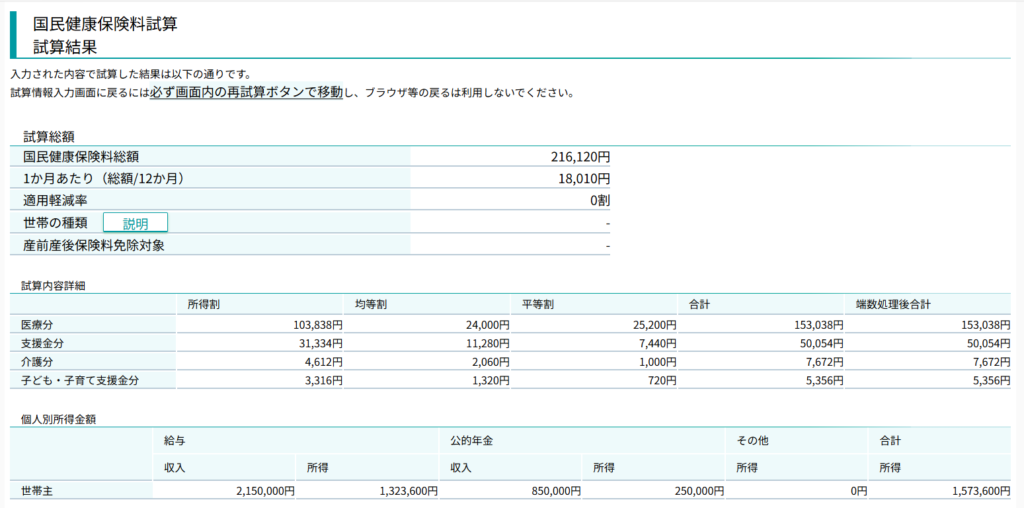Image resolution: width=1024 pixels, height=508 pixels.
Task: Click the 1か月あたり（総額/12か月） label
Action: click(x=103, y=179)
